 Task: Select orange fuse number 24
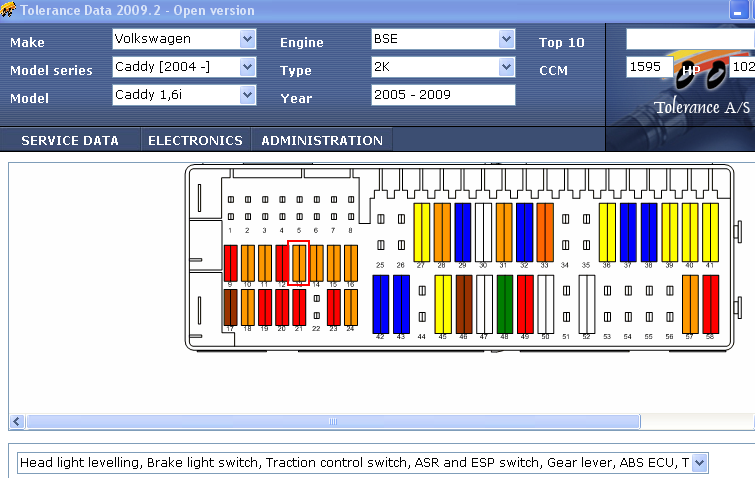point(351,307)
